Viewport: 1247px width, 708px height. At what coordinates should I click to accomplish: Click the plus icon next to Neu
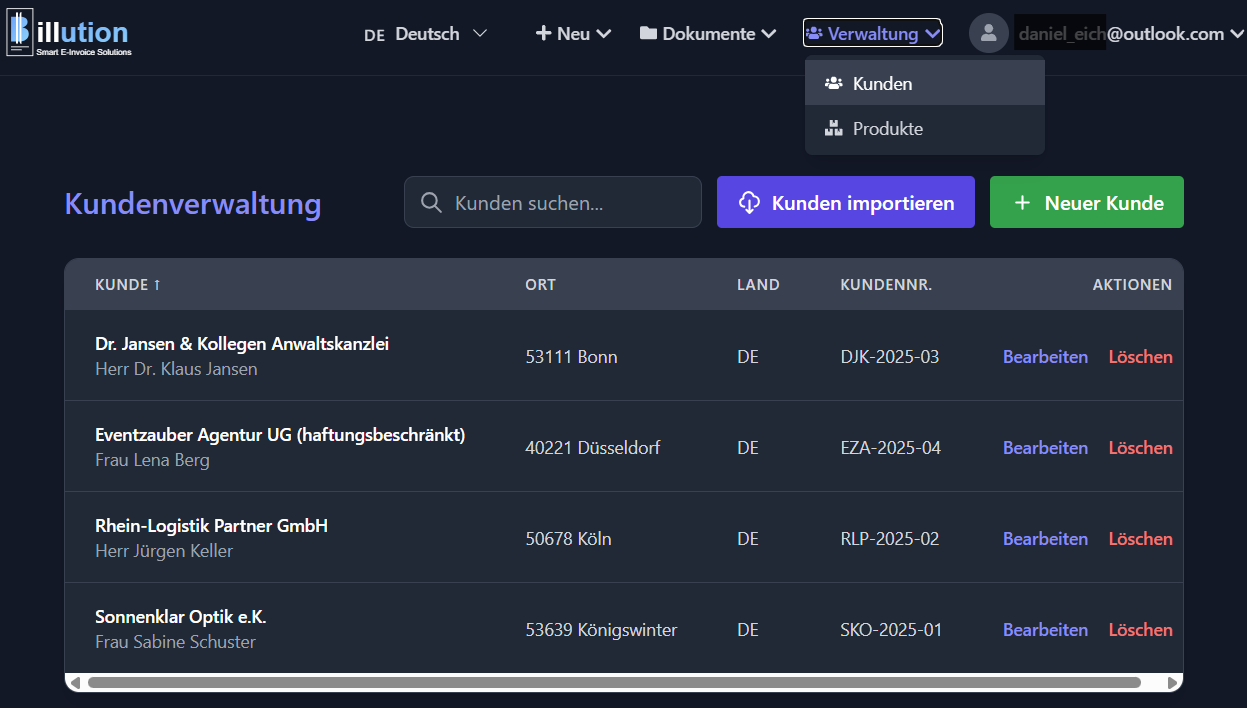[543, 33]
